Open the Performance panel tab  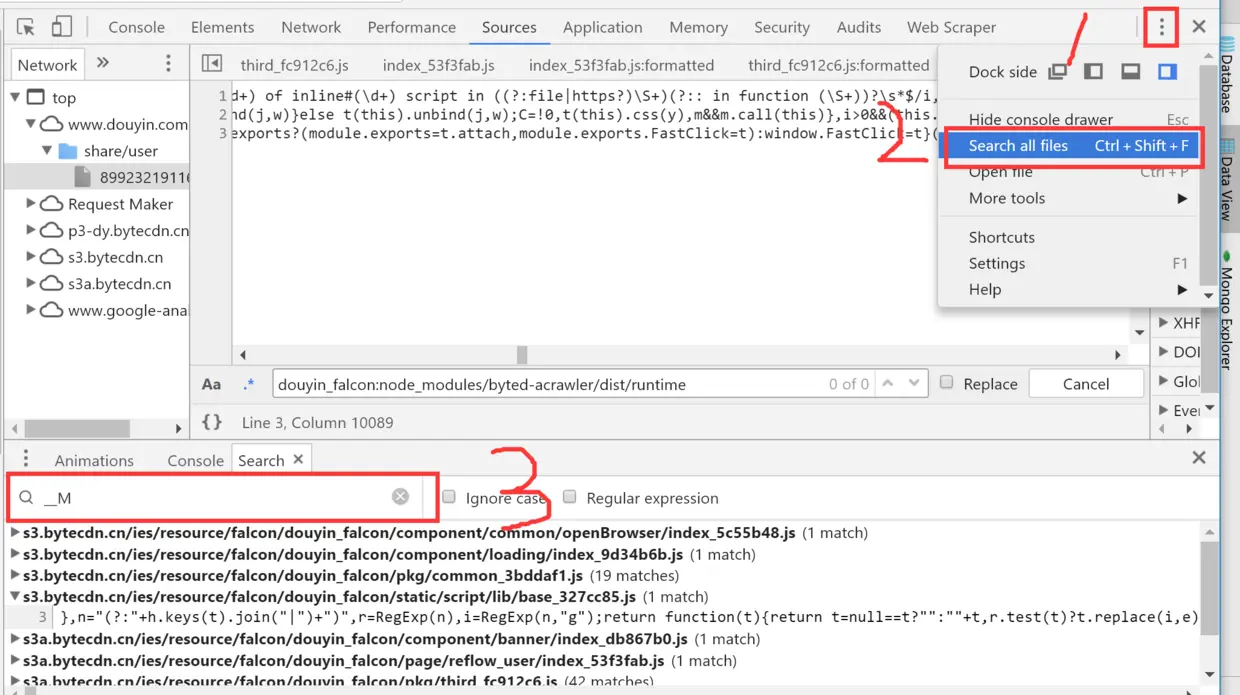pos(411,27)
